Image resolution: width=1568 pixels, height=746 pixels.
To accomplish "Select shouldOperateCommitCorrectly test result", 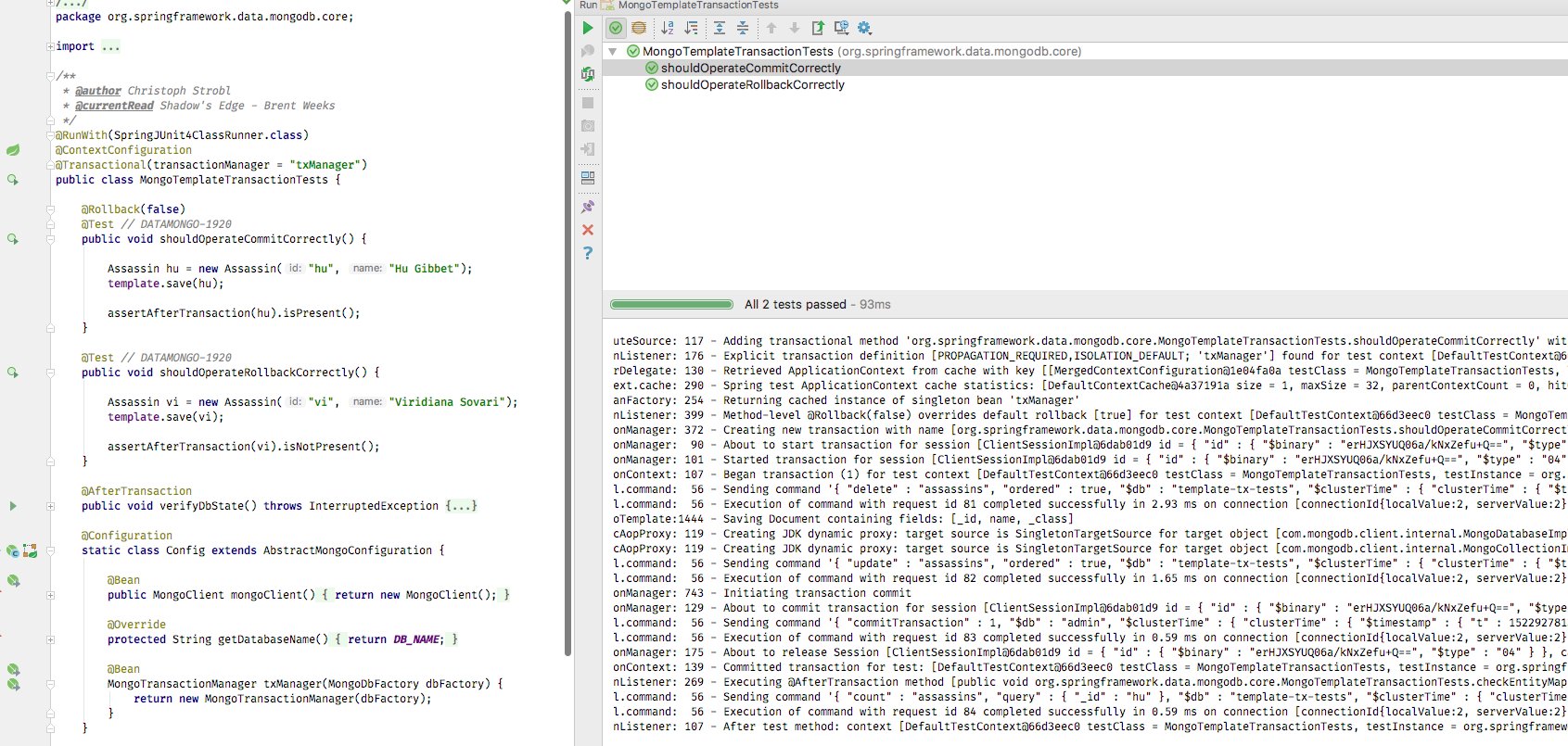I will pyautogui.click(x=751, y=69).
